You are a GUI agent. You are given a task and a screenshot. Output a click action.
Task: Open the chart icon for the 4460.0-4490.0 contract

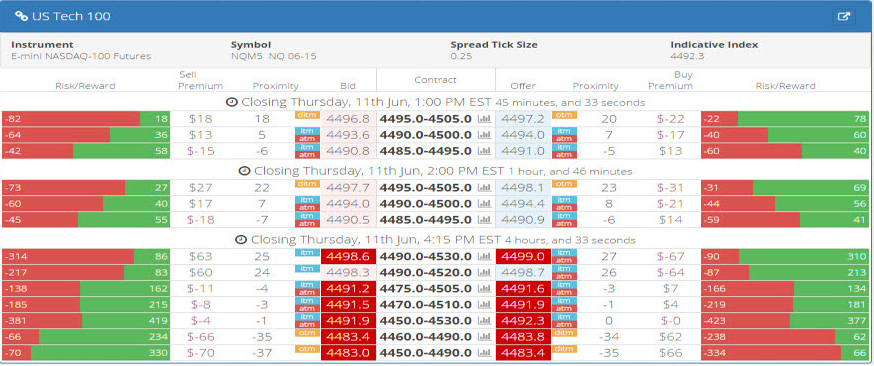coord(484,337)
